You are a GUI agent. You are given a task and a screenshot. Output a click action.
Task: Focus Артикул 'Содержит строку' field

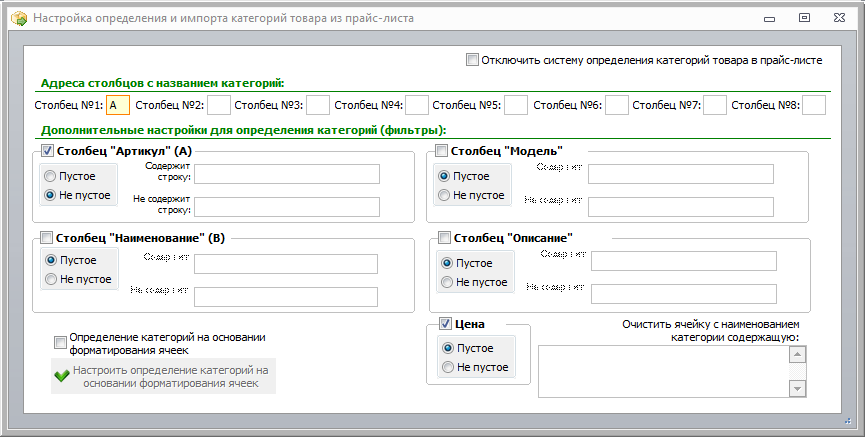287,174
